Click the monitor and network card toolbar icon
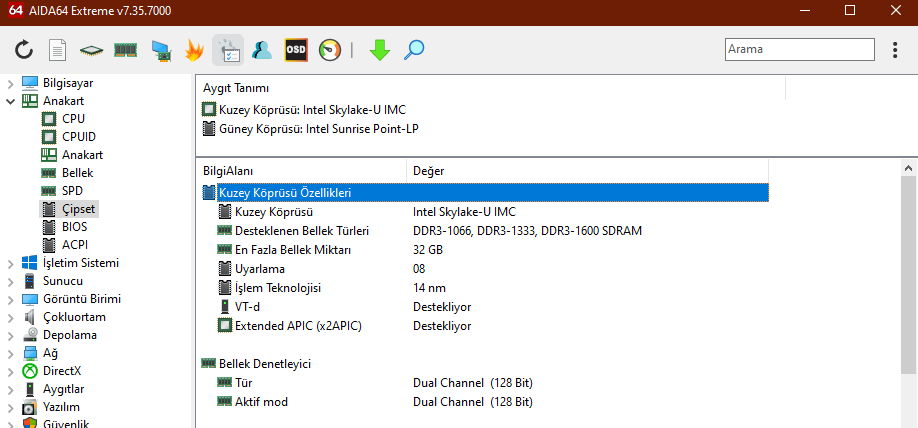 click(160, 50)
